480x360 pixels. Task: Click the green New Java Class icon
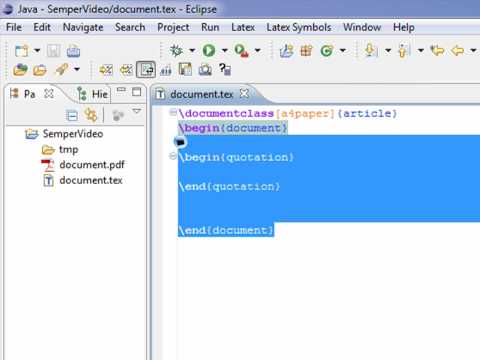coord(327,51)
